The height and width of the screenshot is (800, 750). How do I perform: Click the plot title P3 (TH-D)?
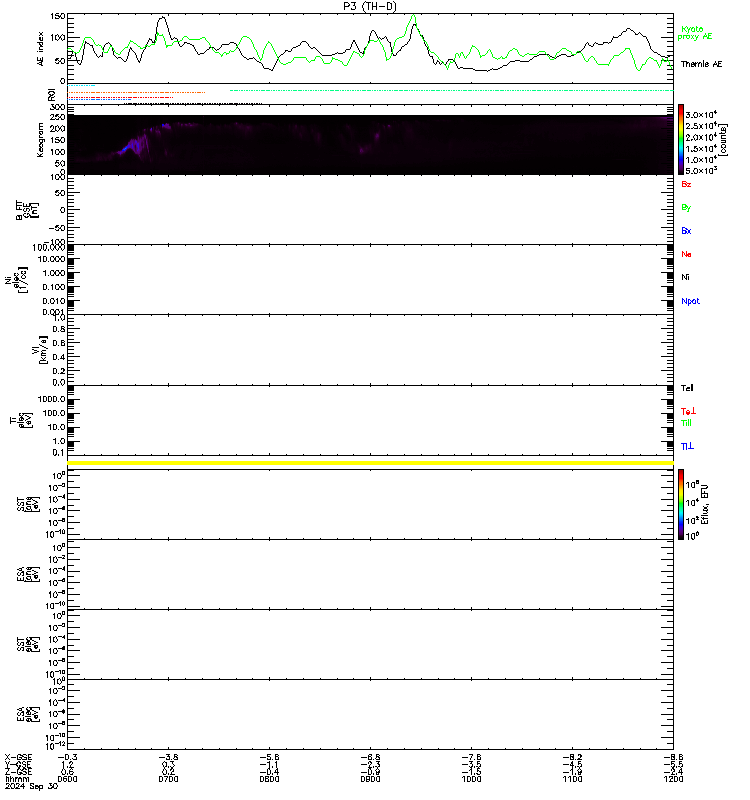(x=369, y=6)
